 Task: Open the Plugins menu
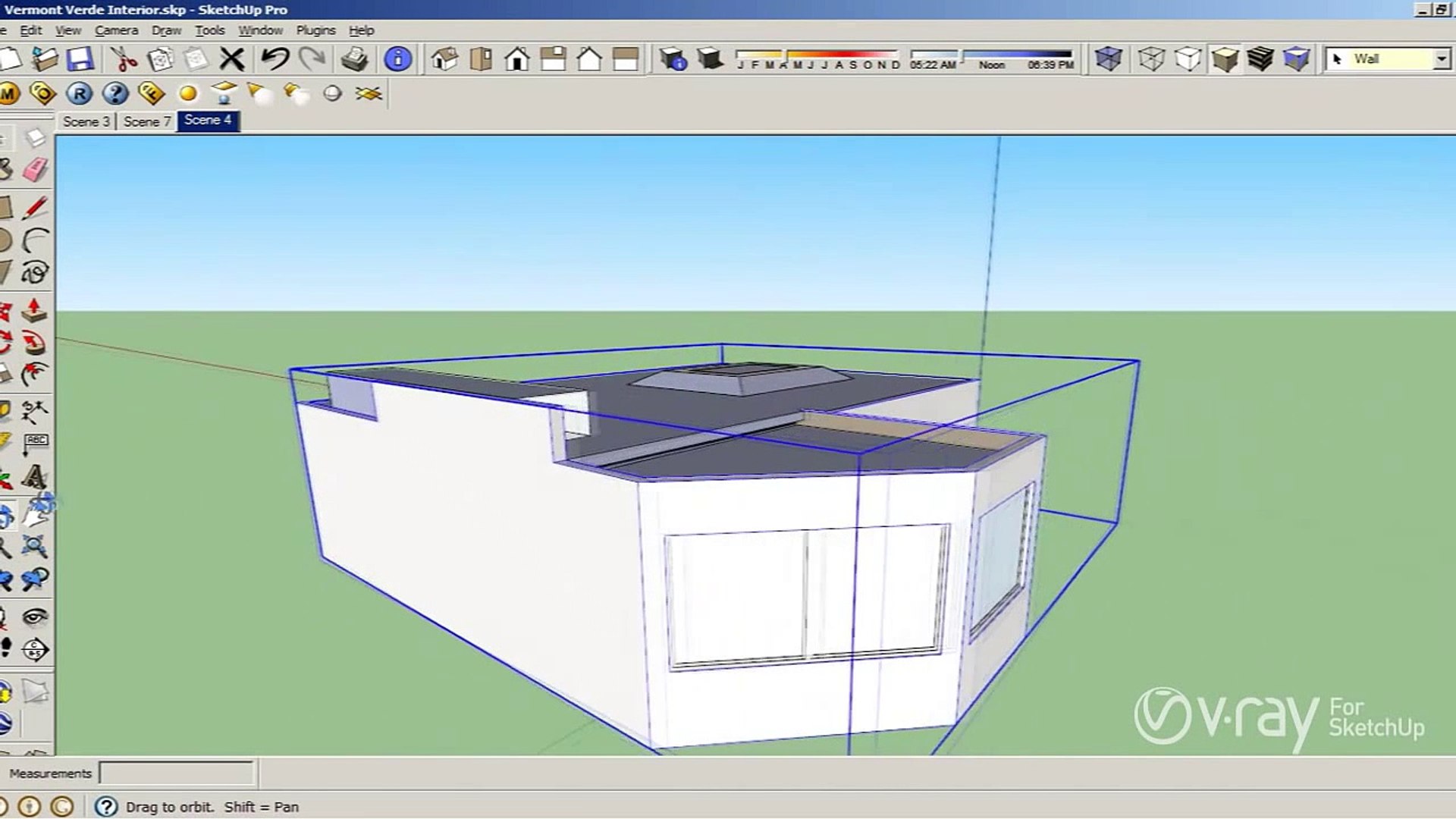coord(315,30)
